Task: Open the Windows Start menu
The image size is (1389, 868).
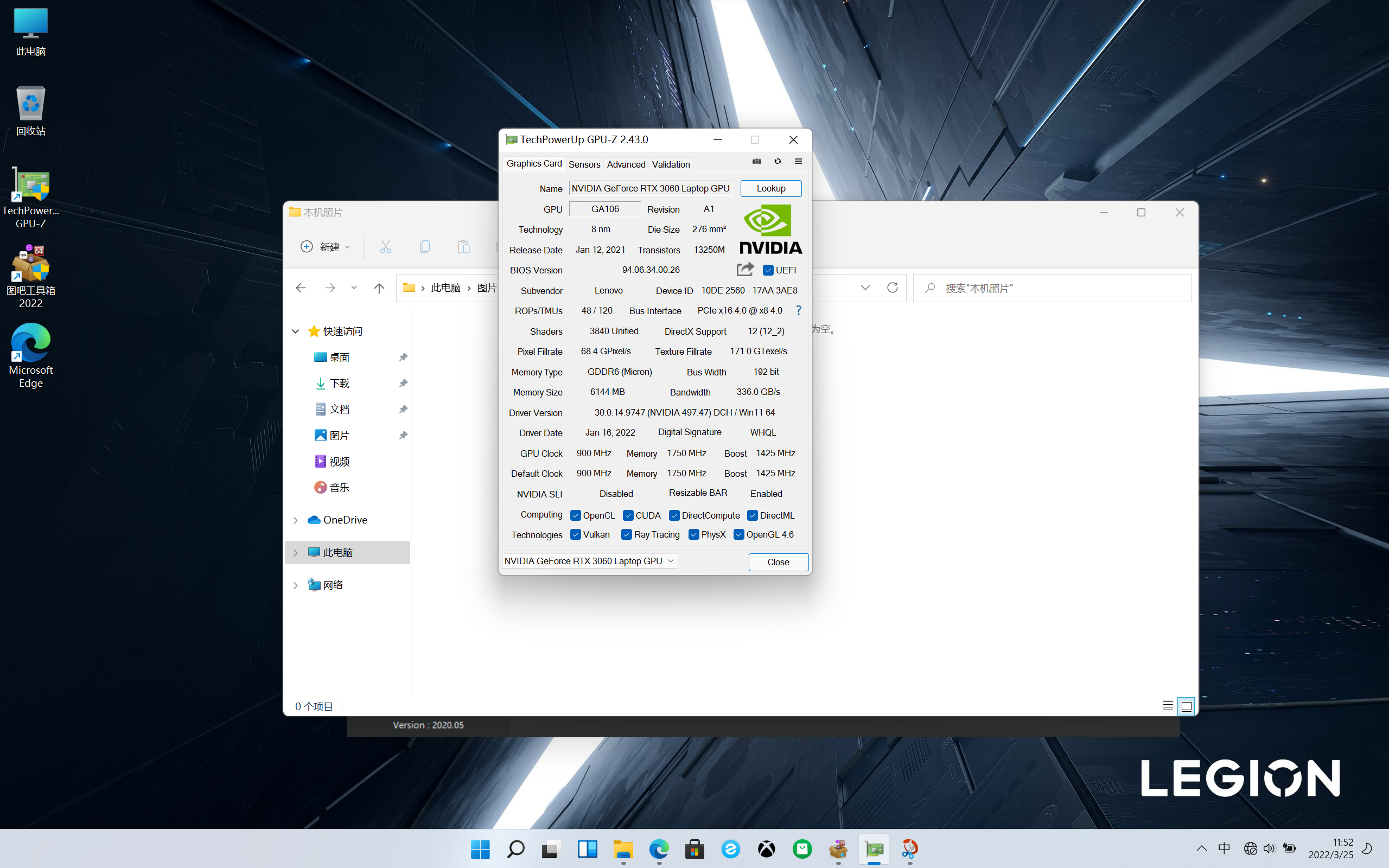Action: click(480, 849)
